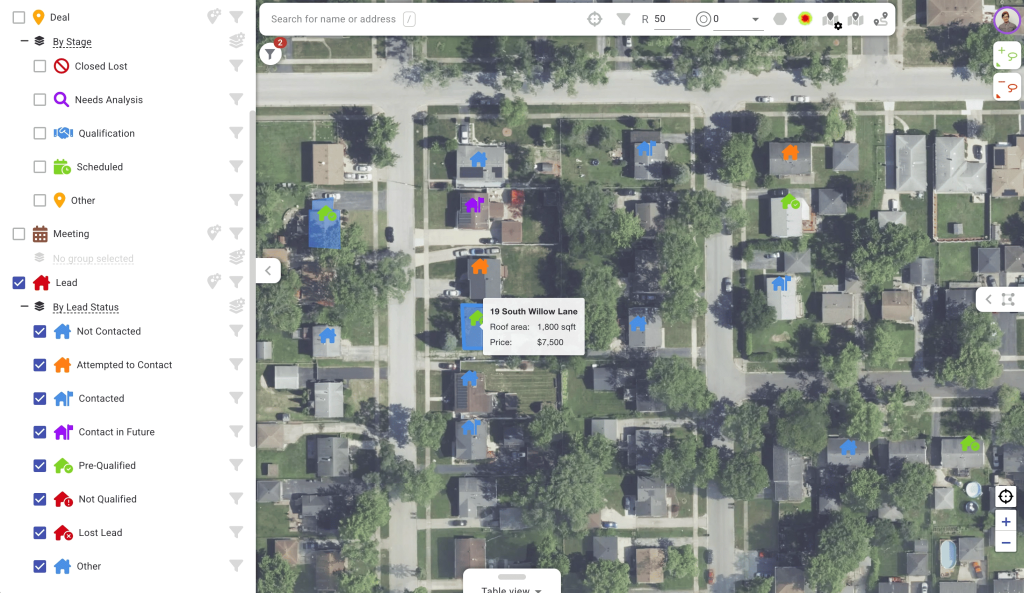
Task: Click the locate crosshair icon in toolbar
Action: click(x=595, y=19)
